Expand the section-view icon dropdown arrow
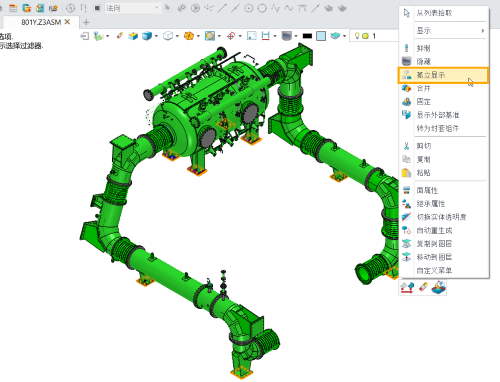 click(x=275, y=36)
